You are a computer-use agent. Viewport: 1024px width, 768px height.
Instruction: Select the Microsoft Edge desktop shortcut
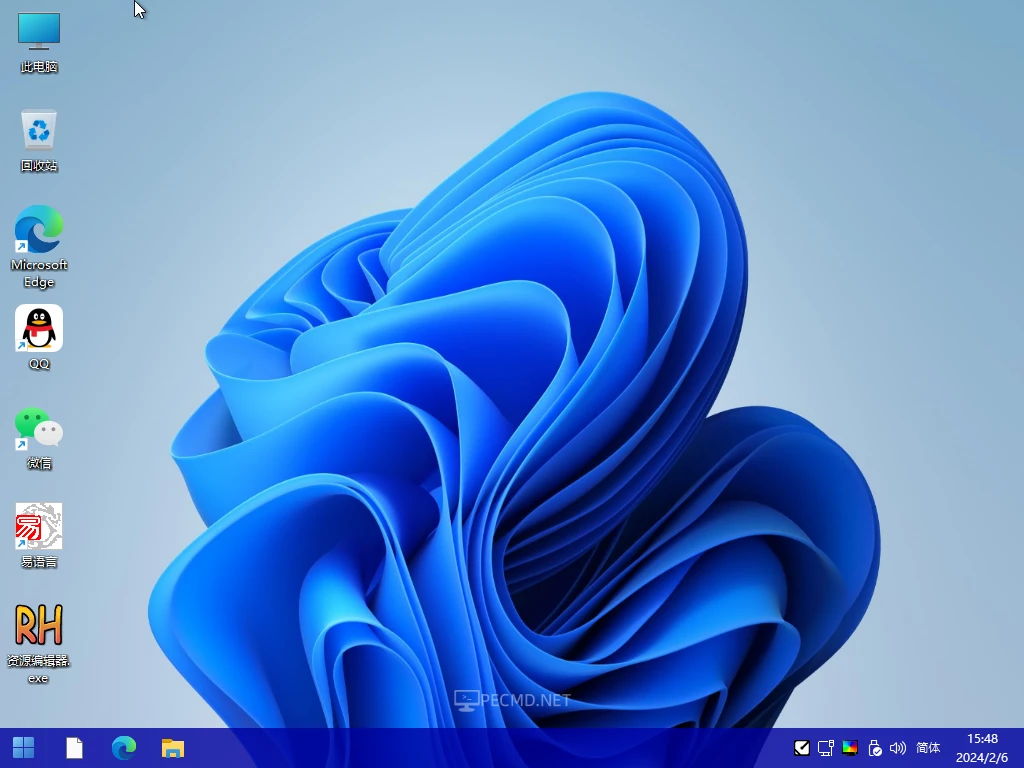(39, 246)
